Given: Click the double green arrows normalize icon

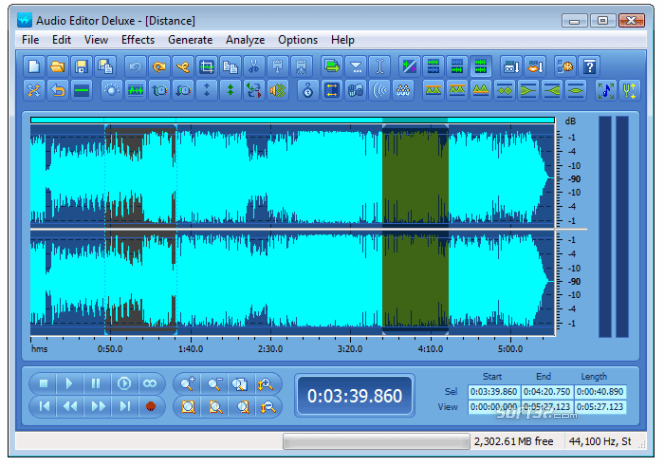Looking at the screenshot, I should [x=230, y=90].
